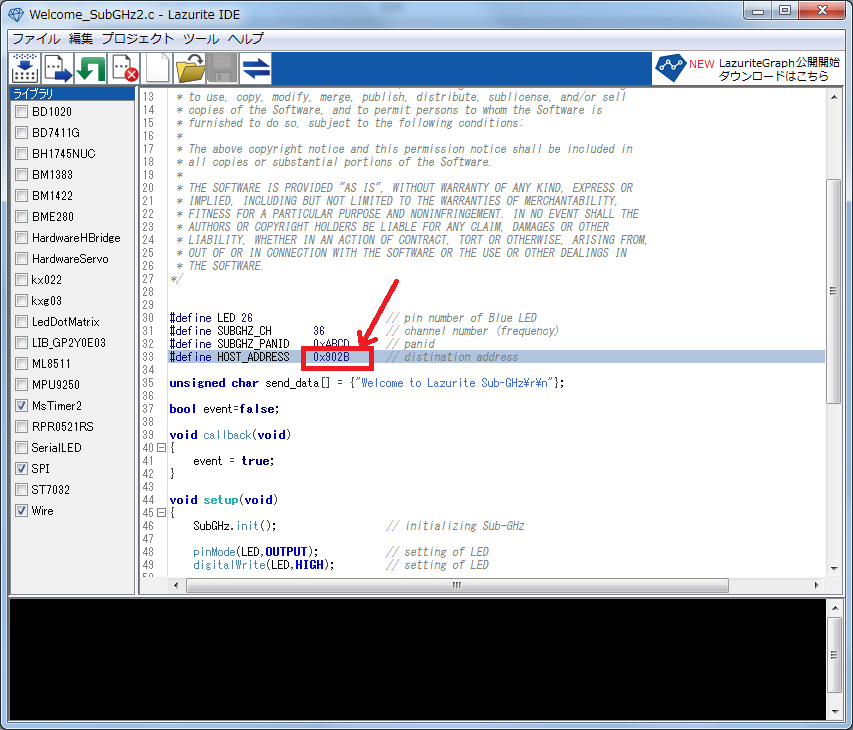Collapse the setup function fold at line 45
Viewport: 853px width, 730px height.
161,512
